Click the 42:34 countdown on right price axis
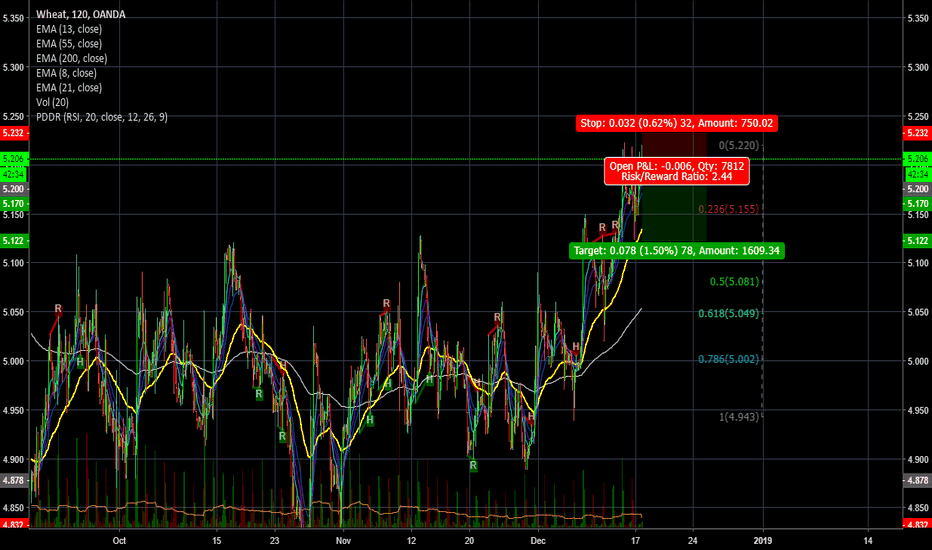Image resolution: width=932 pixels, height=550 pixels. pos(917,174)
